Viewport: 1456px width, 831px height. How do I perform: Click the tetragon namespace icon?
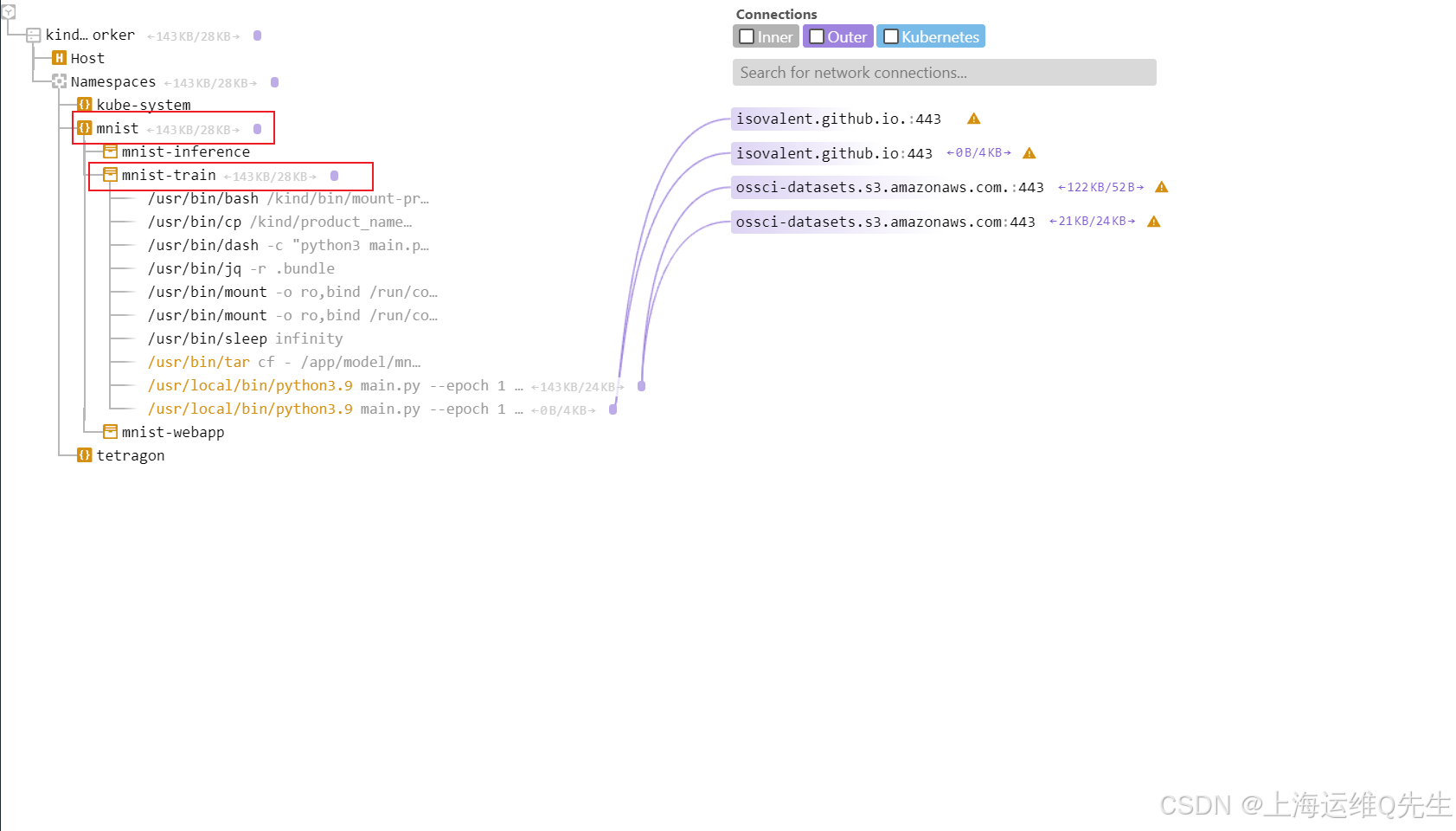pyautogui.click(x=84, y=455)
